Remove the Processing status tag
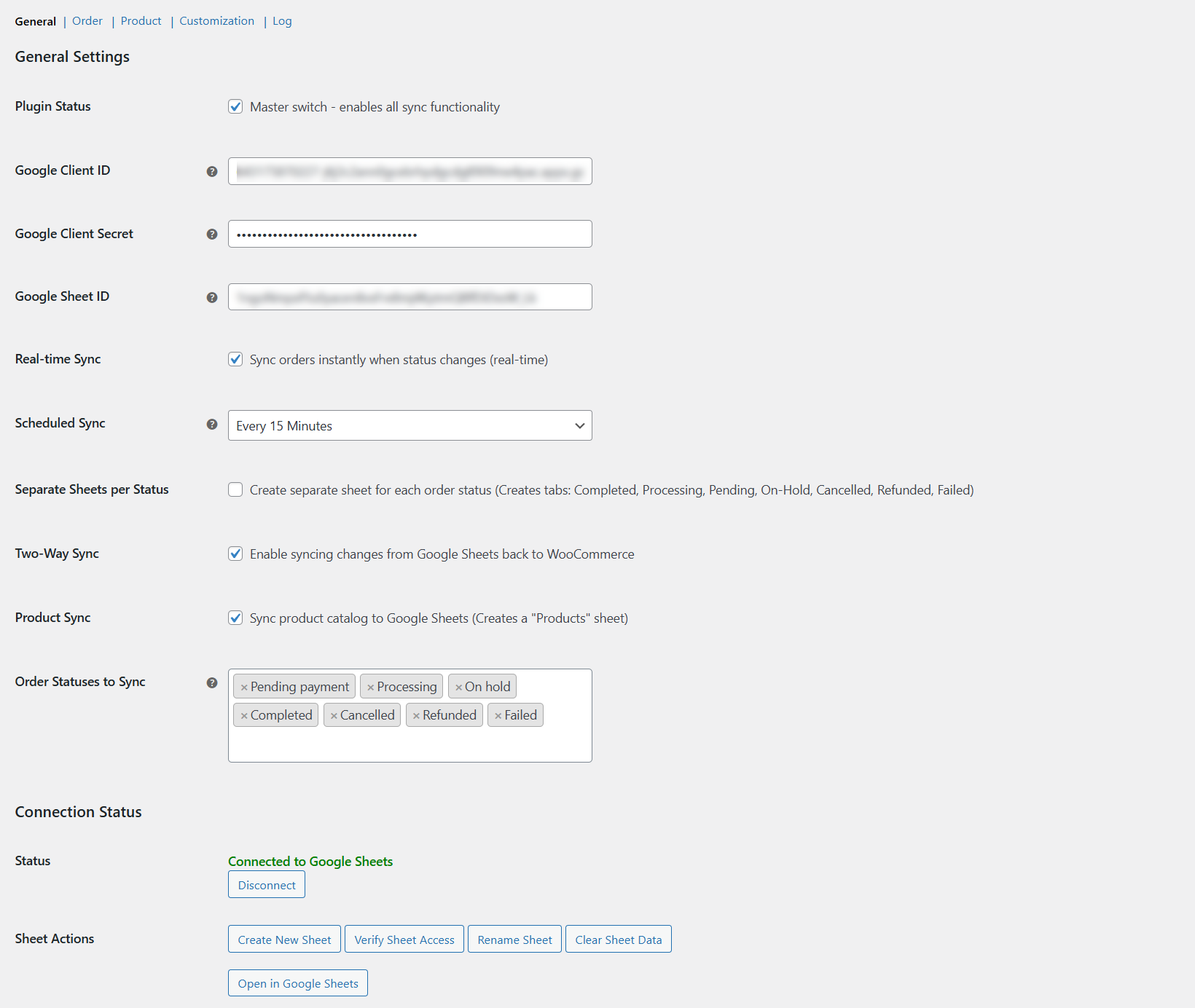 [x=372, y=686]
